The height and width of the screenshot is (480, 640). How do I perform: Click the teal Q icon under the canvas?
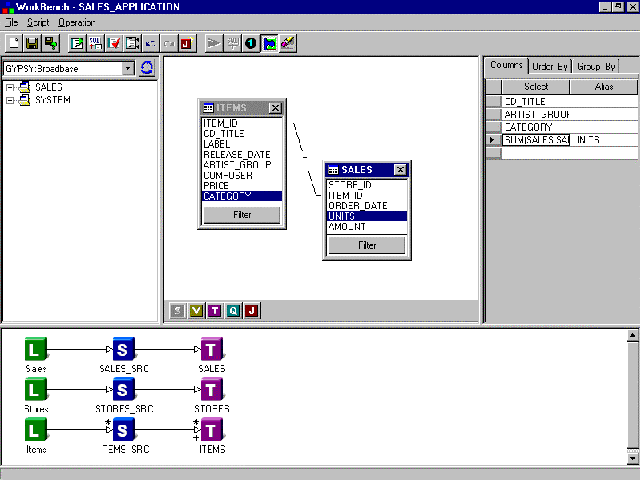pos(233,311)
